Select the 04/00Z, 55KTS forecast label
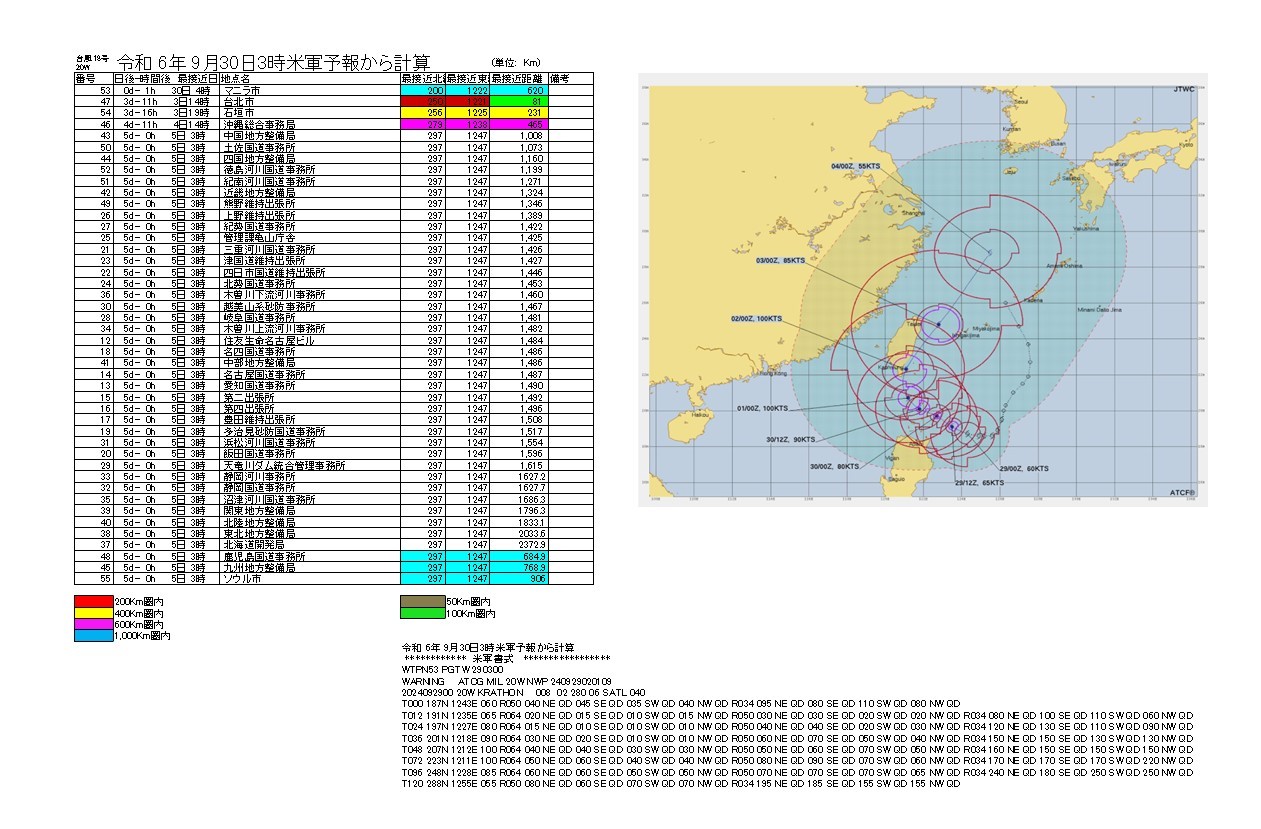 tap(855, 165)
